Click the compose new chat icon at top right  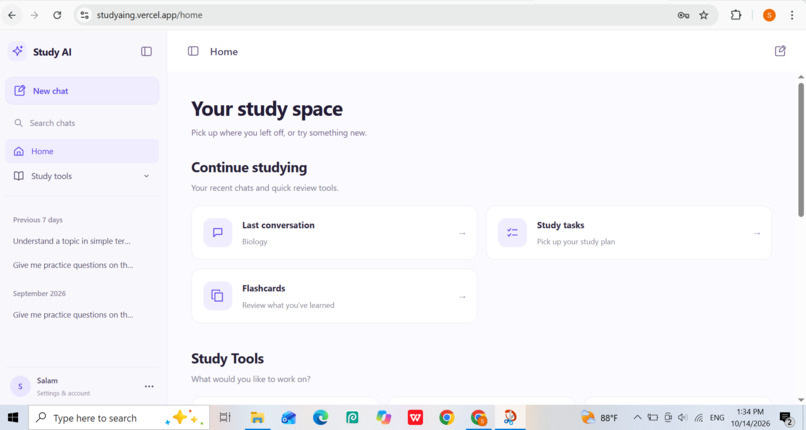[780, 51]
